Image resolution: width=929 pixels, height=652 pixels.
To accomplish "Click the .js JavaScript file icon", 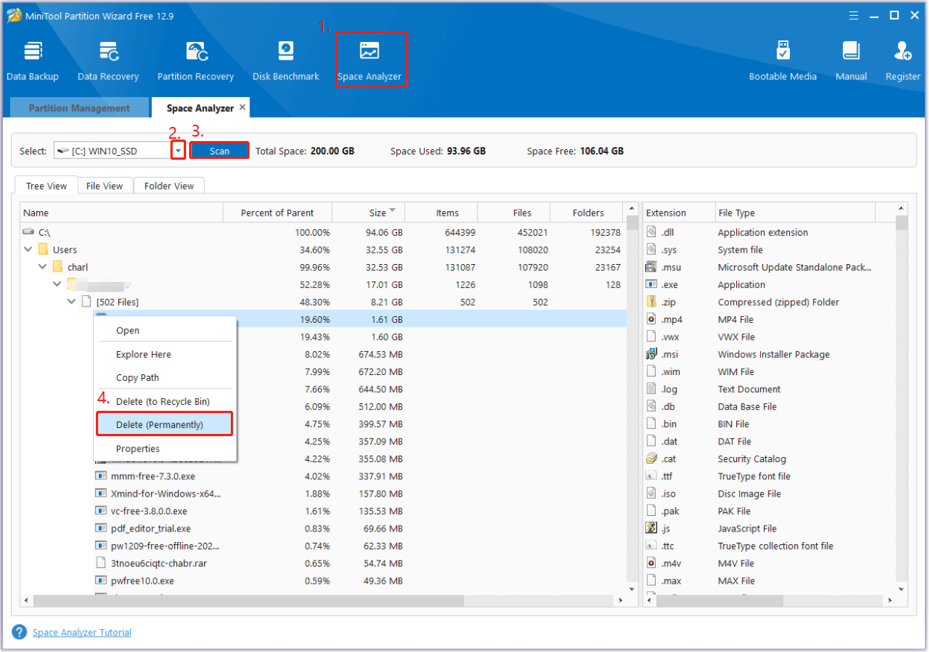I will coord(652,528).
